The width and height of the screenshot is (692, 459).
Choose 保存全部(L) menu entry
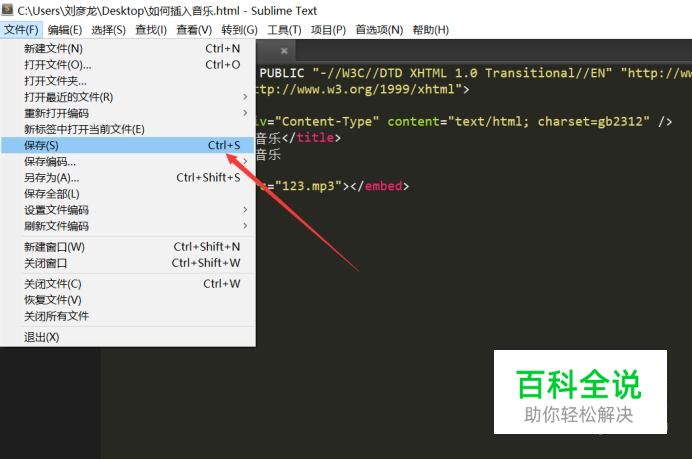[128, 194]
